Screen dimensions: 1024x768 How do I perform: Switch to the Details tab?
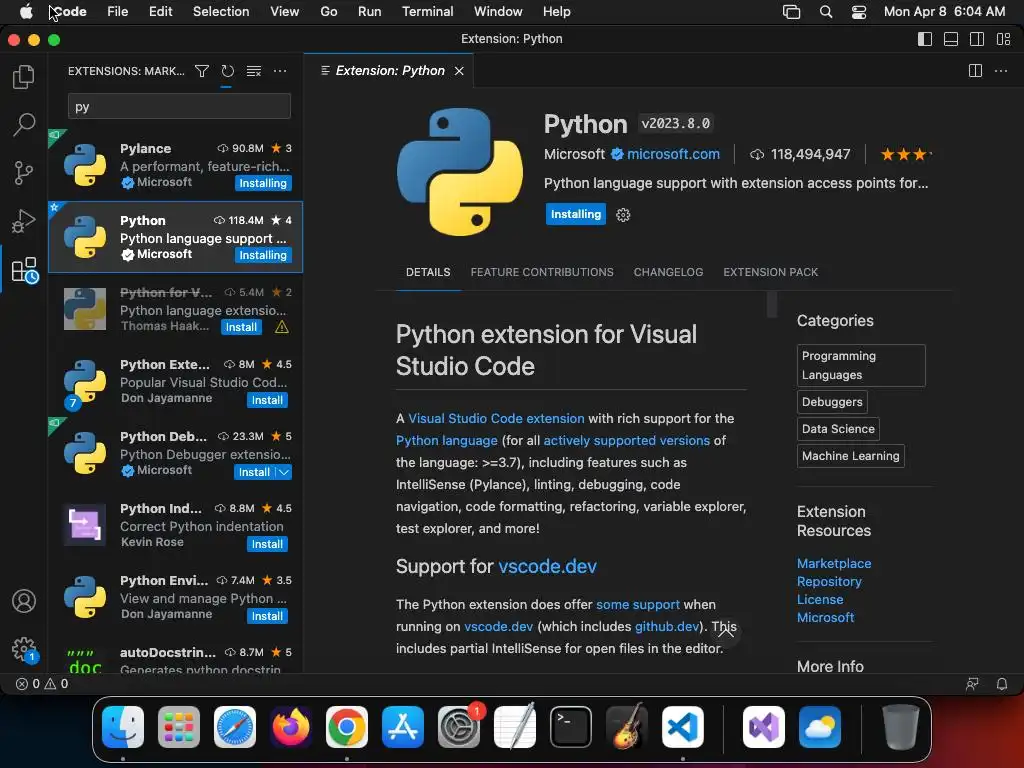tap(428, 272)
